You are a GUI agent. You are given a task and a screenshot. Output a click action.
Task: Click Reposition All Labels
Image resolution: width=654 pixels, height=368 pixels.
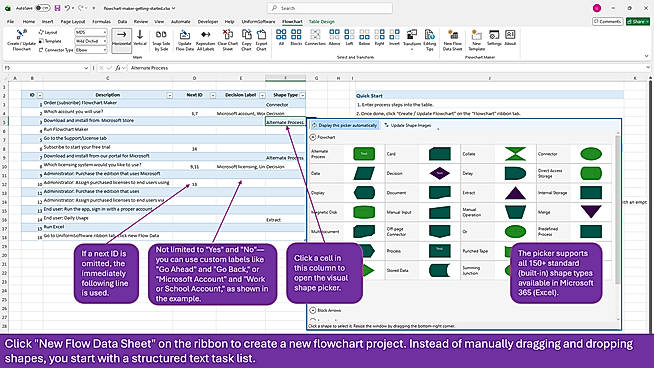pyautogui.click(x=205, y=40)
